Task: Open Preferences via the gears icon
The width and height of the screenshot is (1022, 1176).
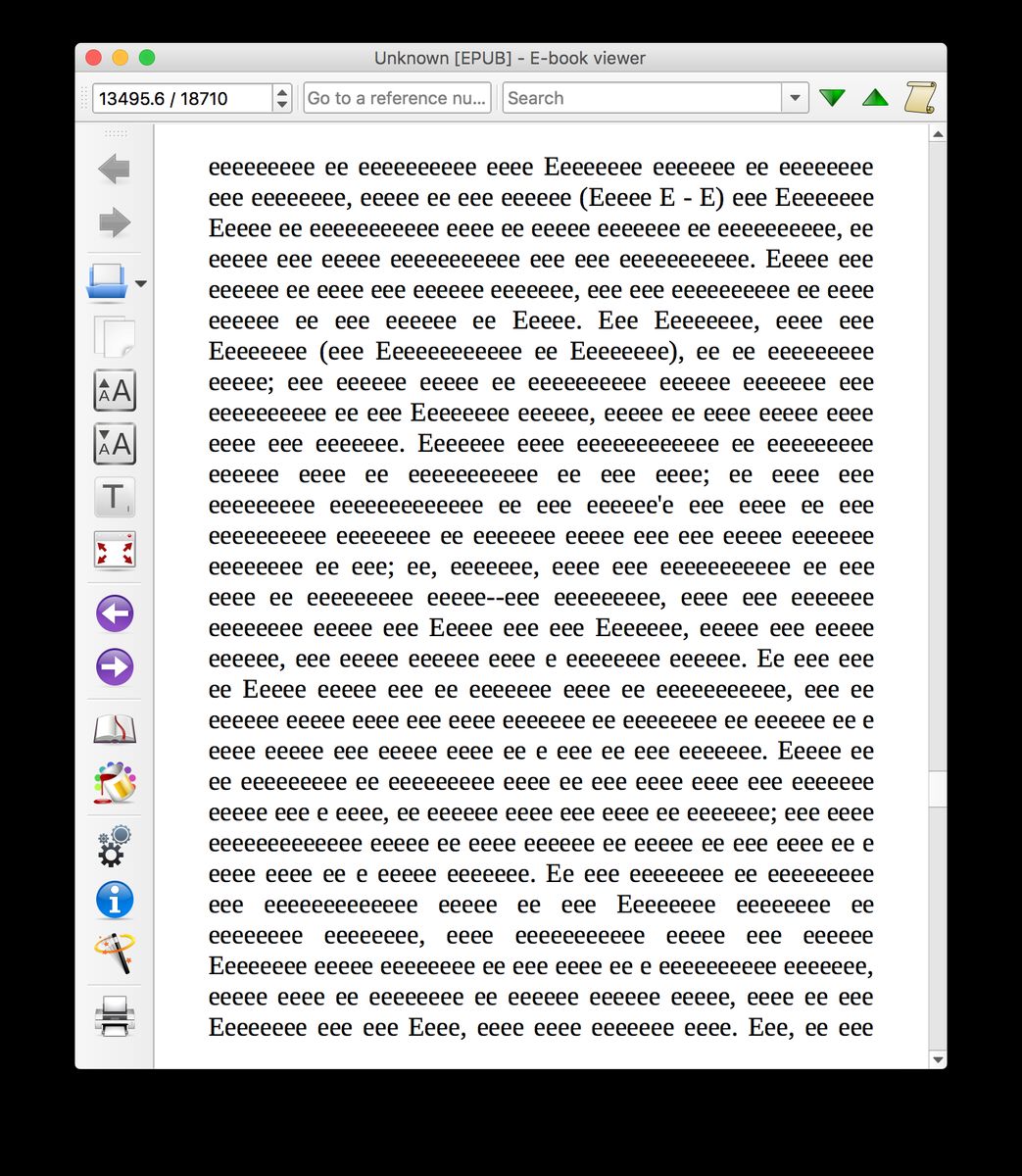Action: [x=115, y=847]
